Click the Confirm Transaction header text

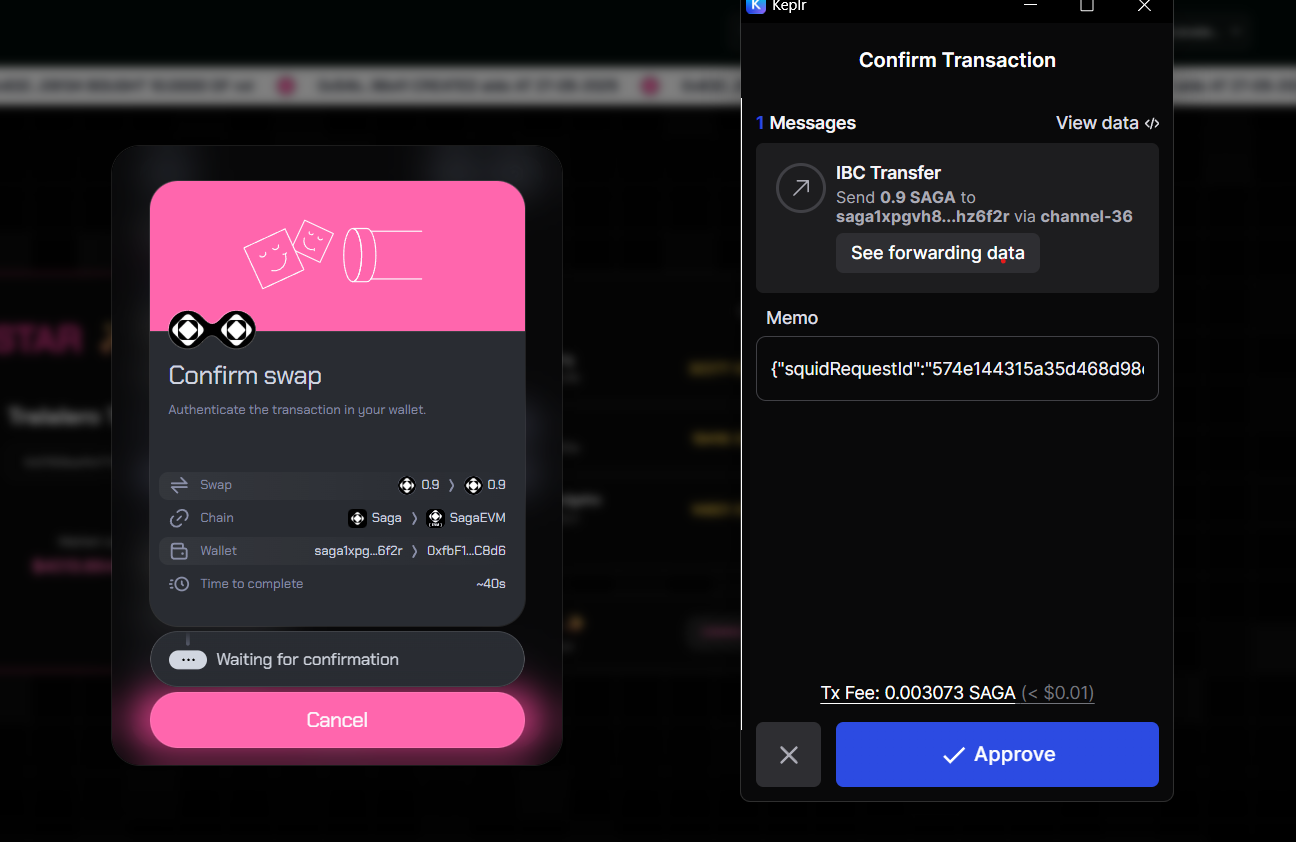click(x=957, y=60)
